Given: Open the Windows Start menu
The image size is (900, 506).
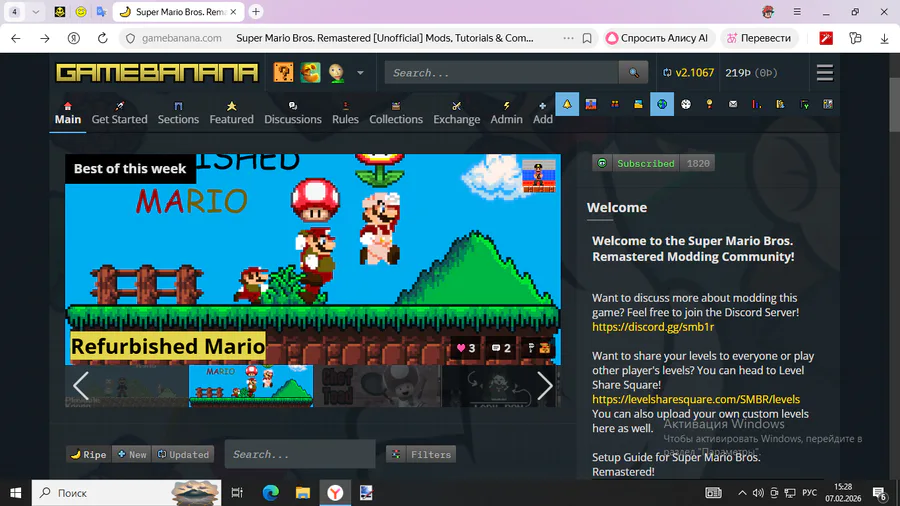Looking at the screenshot, I should [x=15, y=493].
